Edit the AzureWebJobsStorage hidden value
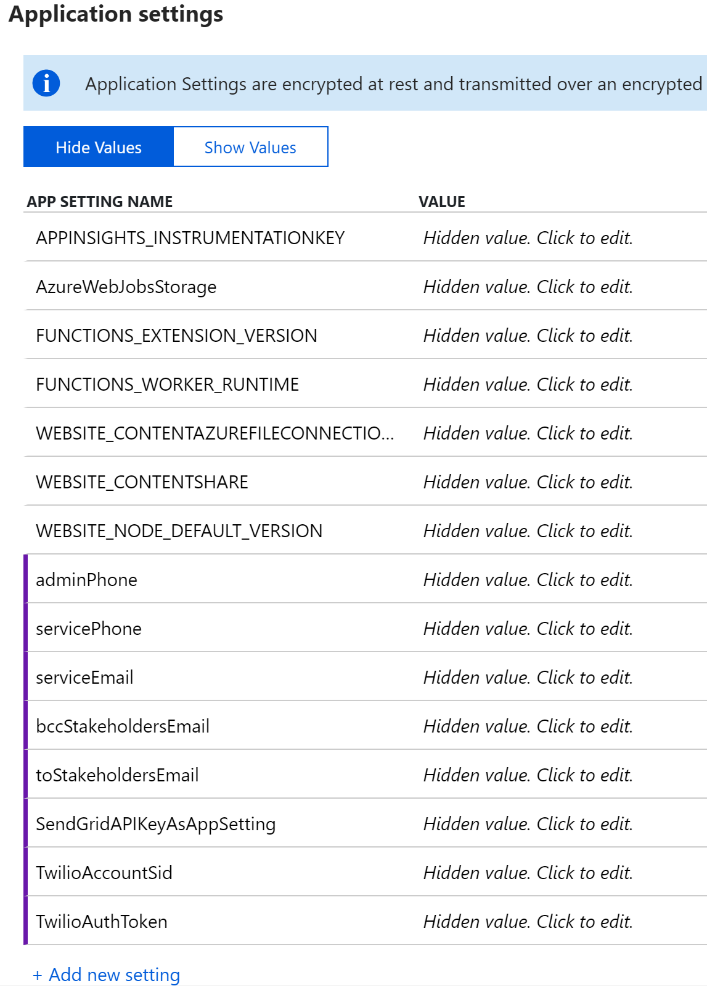The image size is (707, 986). click(x=528, y=287)
